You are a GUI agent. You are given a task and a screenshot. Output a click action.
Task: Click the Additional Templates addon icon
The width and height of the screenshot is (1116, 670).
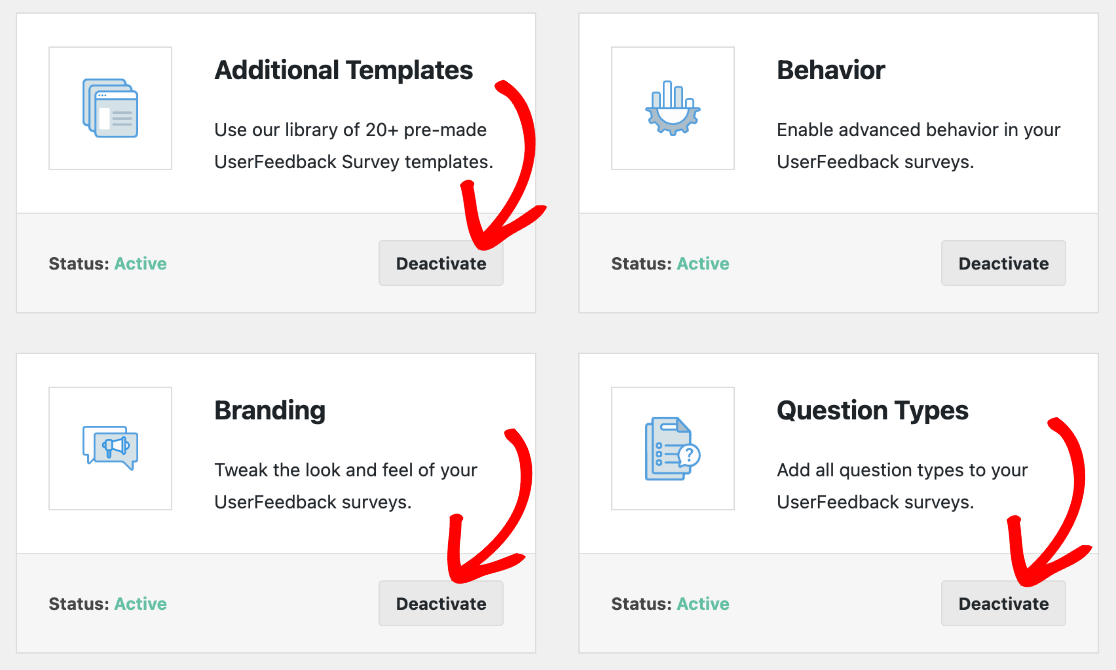click(110, 108)
